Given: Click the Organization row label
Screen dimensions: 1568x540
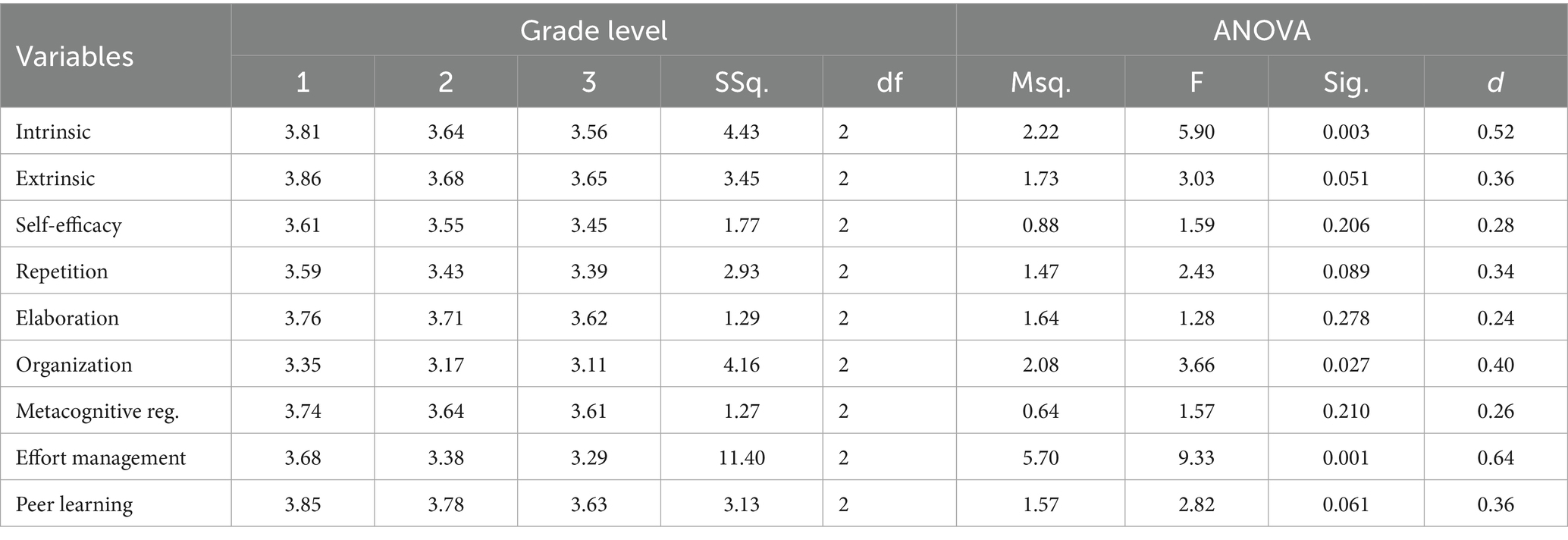Looking at the screenshot, I should click(x=74, y=365).
